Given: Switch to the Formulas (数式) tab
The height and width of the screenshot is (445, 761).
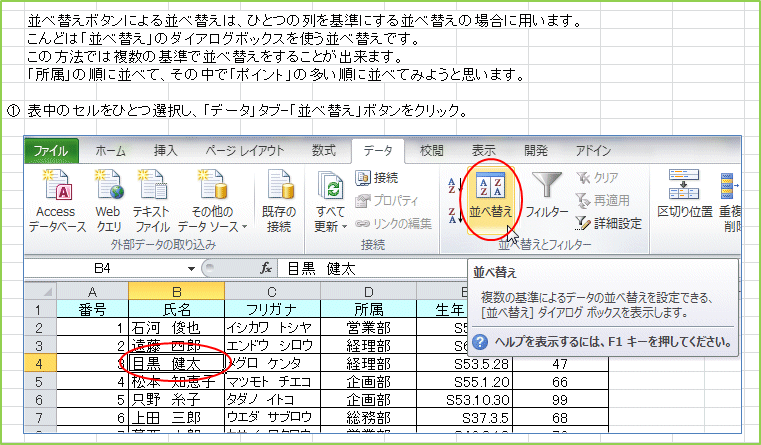Looking at the screenshot, I should (x=324, y=151).
